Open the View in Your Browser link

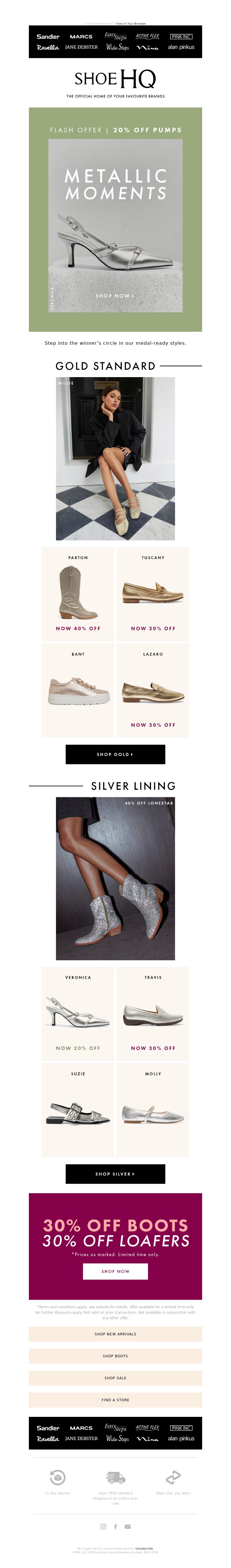[x=131, y=23]
